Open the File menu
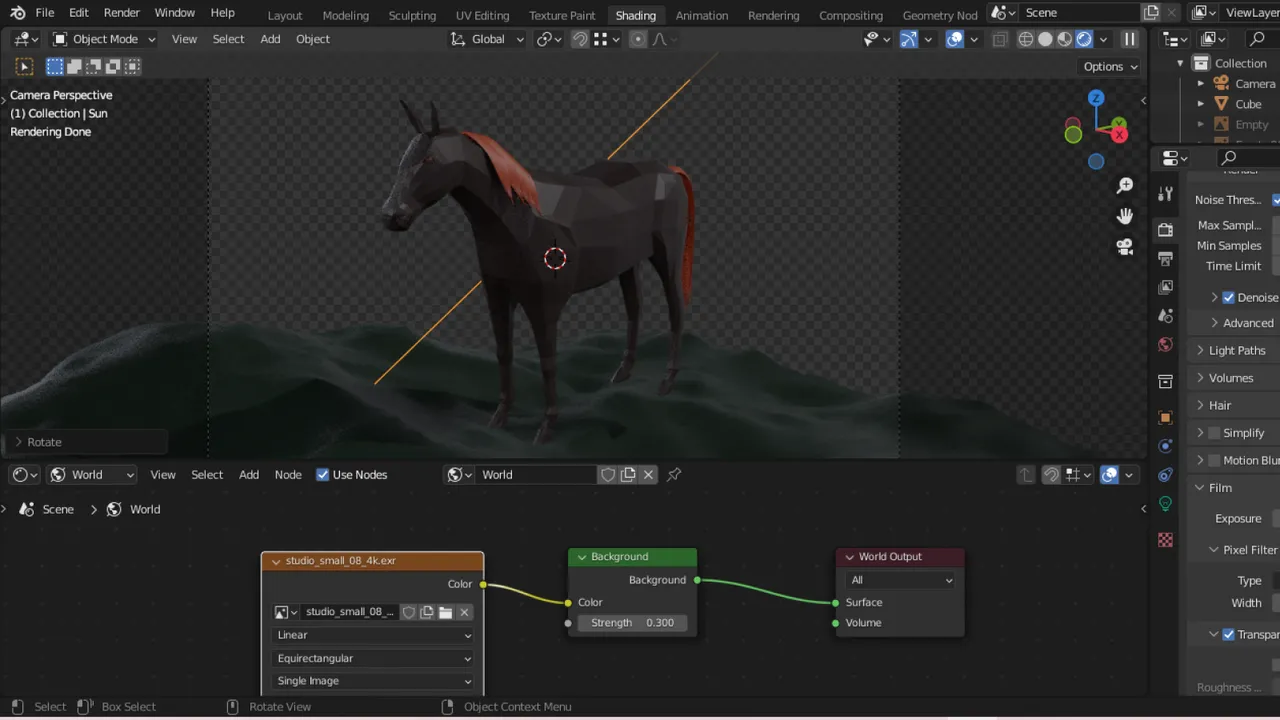The image size is (1280, 720). (45, 13)
